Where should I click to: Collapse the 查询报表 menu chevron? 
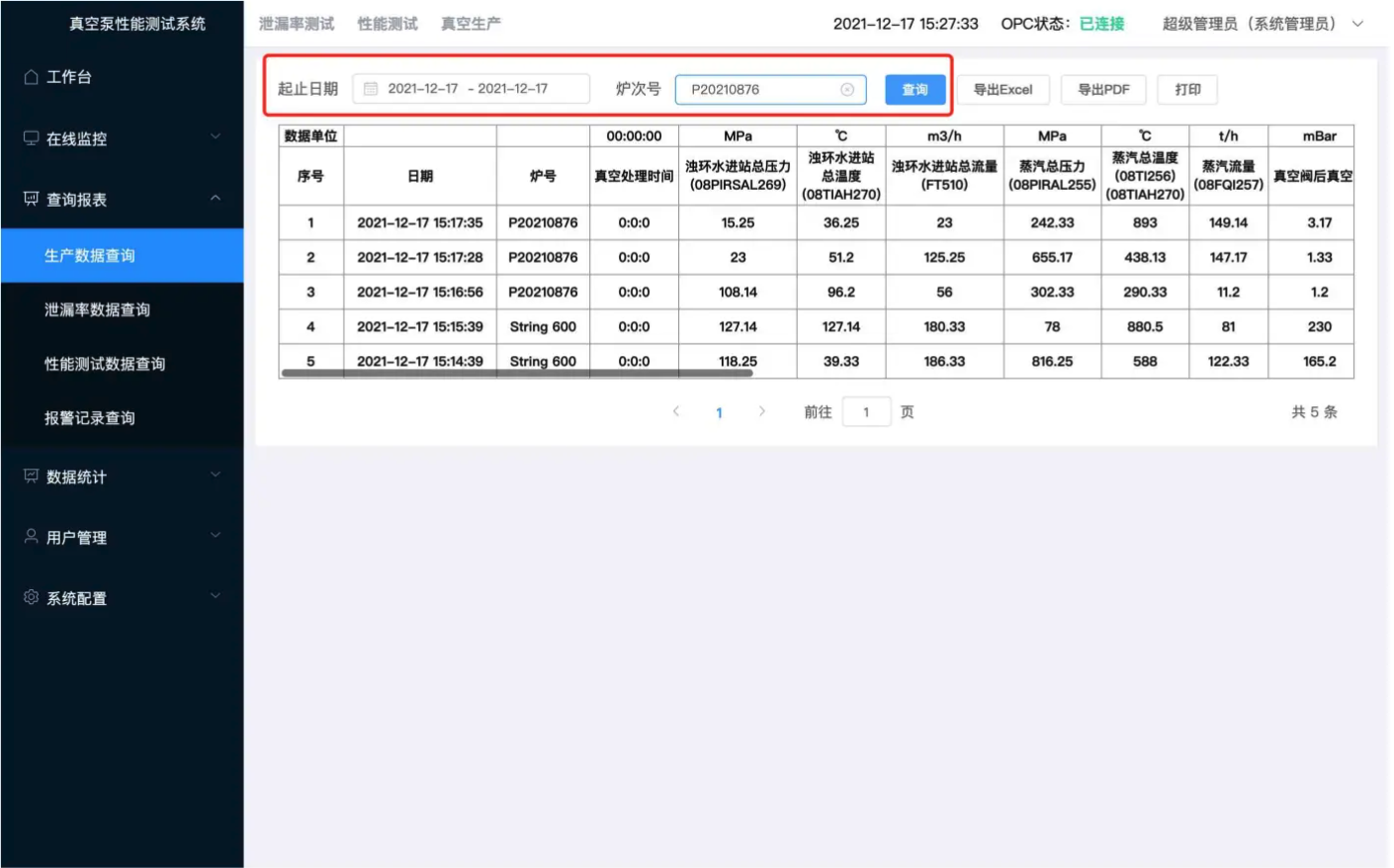pos(216,198)
